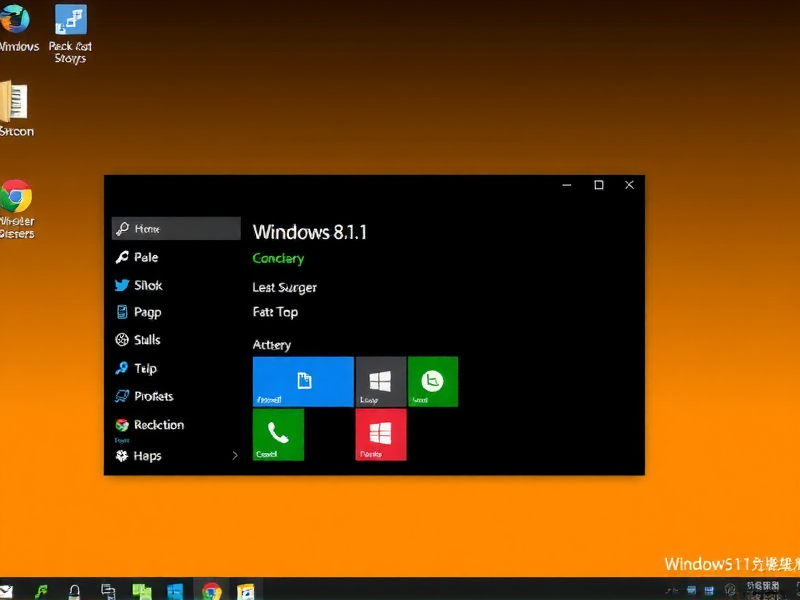Image resolution: width=800 pixels, height=600 pixels.
Task: Select the Fatt Top option
Action: click(275, 312)
